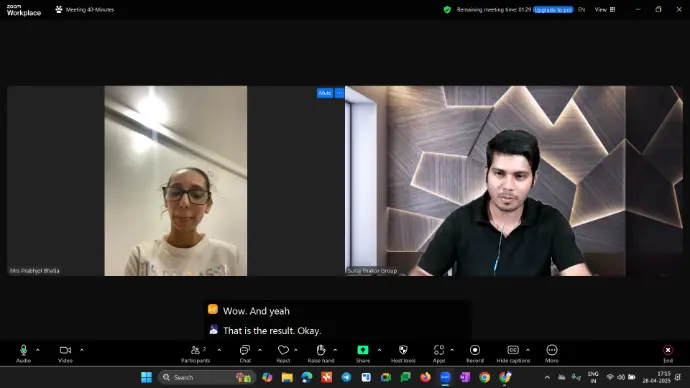Open the Zoom Apps panel

(439, 353)
